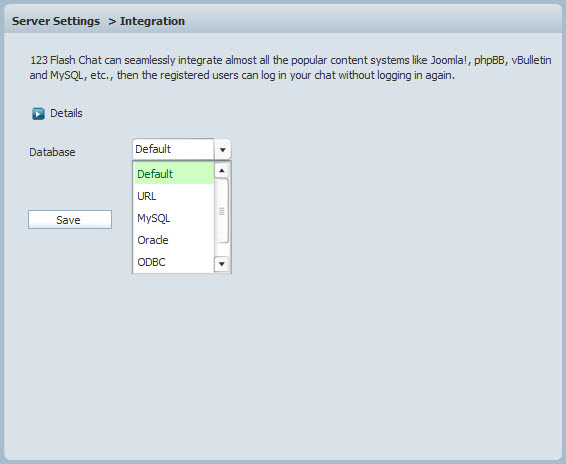Select MySQL from the database list

174,218
